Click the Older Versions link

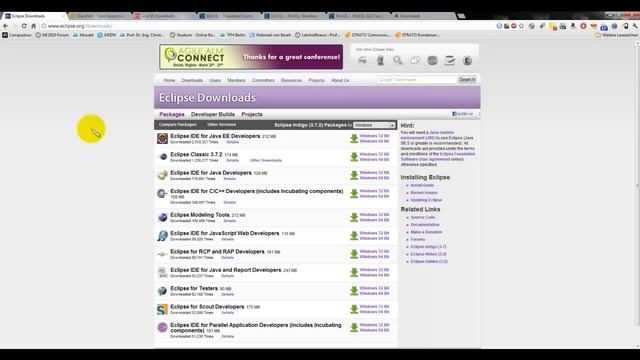(221, 124)
